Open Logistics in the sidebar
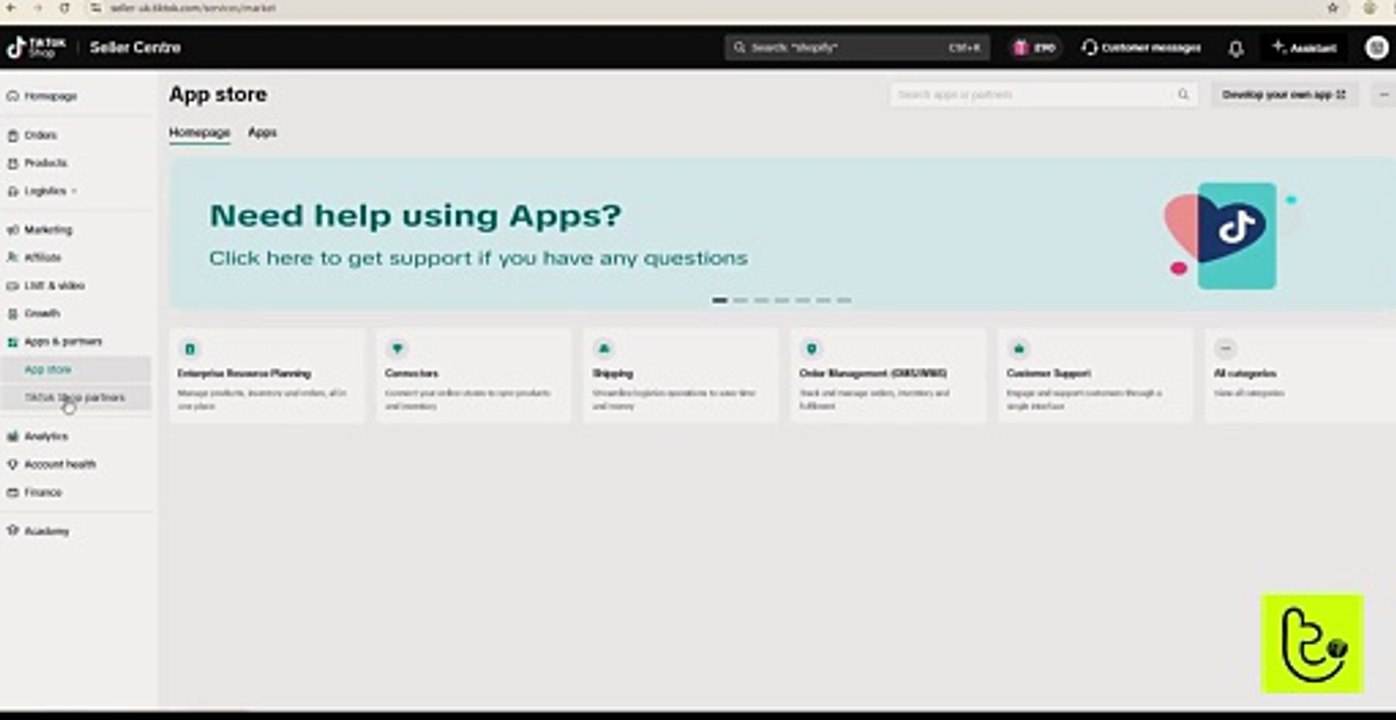Viewport: 1396px width, 720px height. click(x=45, y=191)
